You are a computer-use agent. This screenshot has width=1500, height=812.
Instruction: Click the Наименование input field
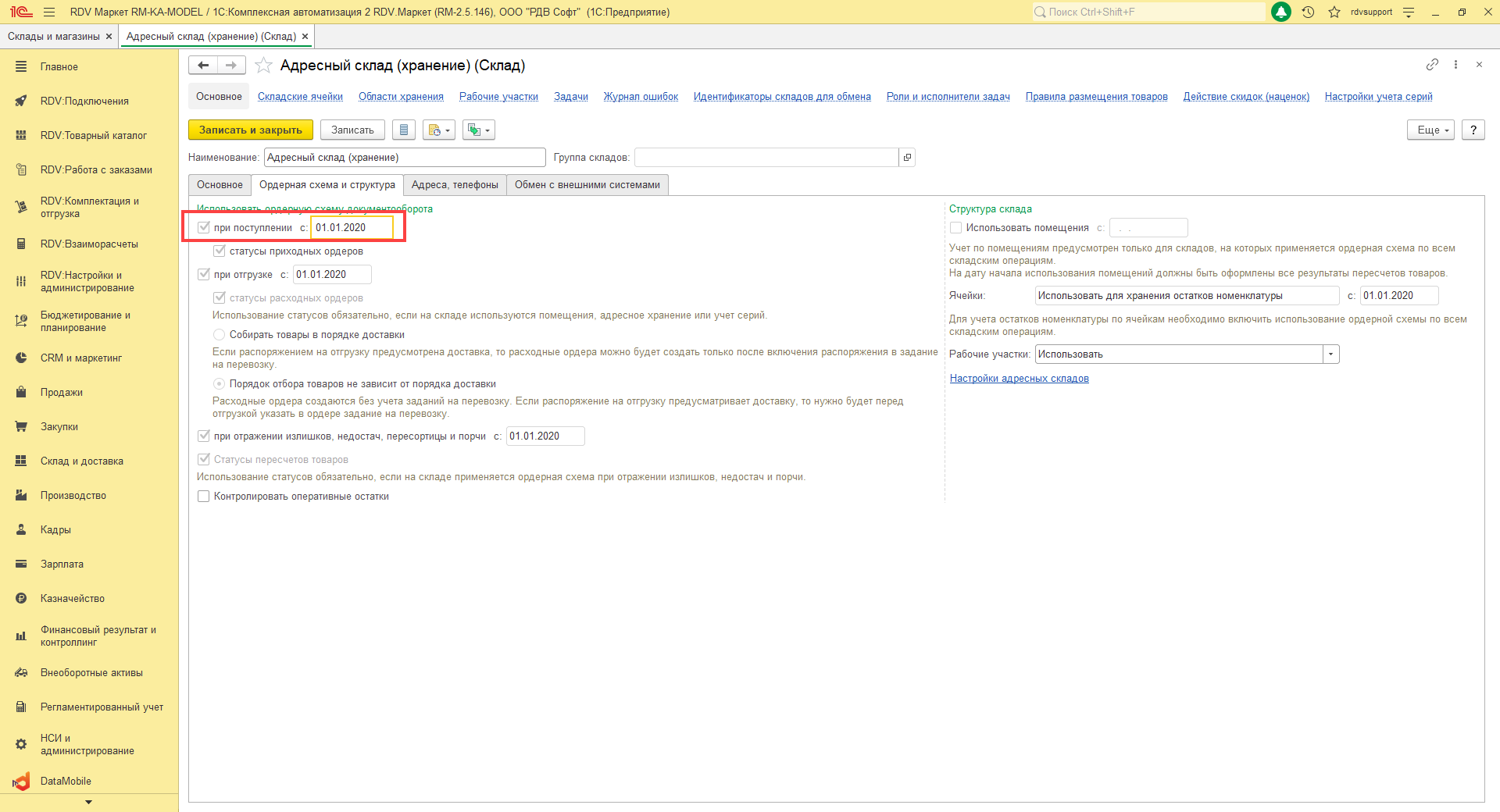(404, 158)
